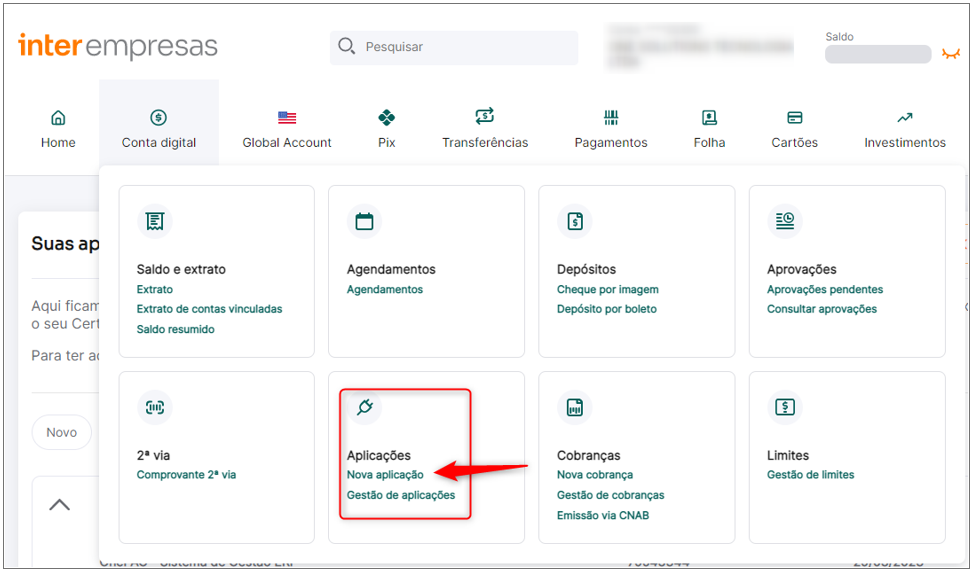974x574 pixels.
Task: Click the Novo button
Action: point(61,432)
